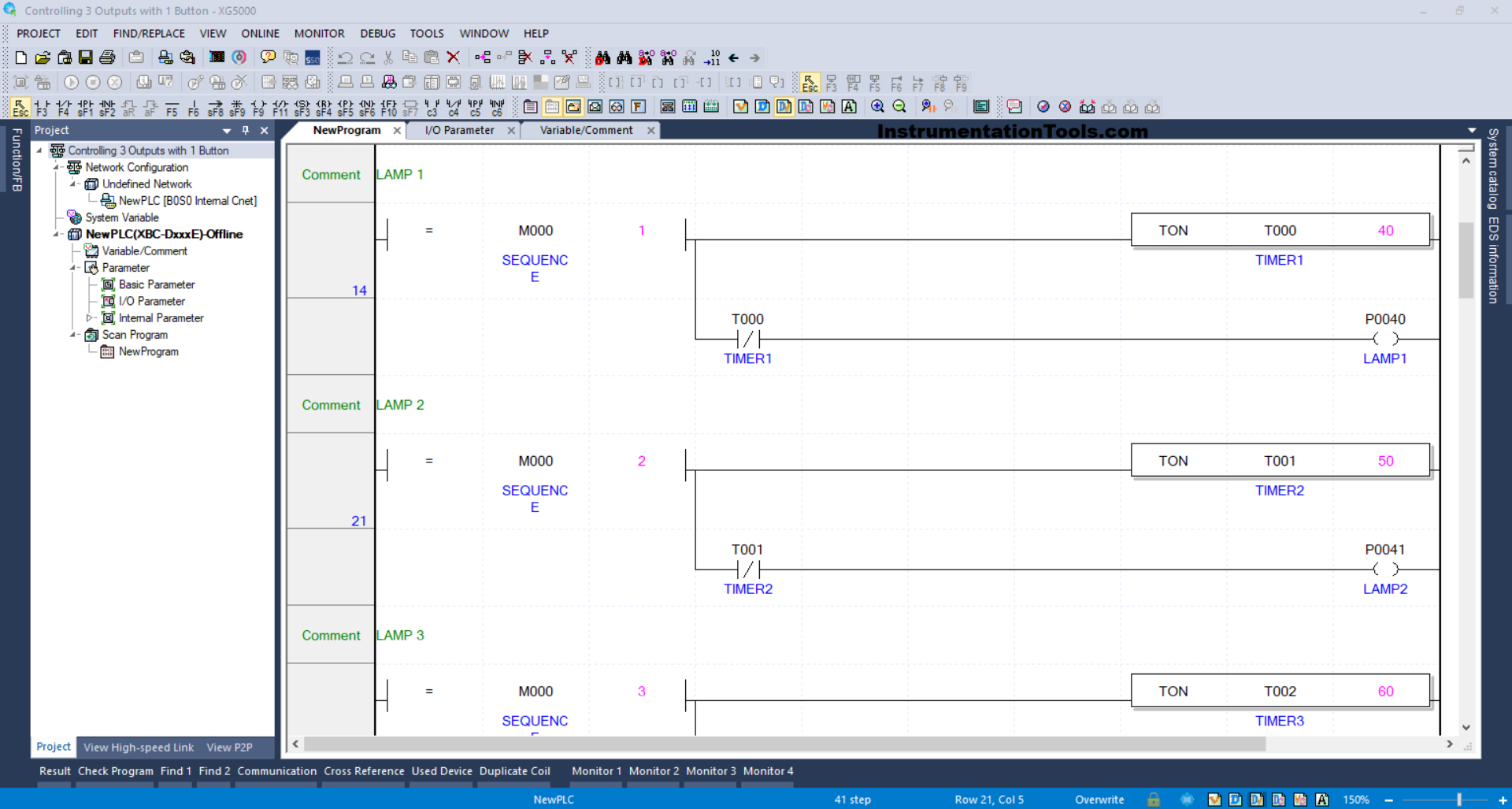Click the Zoom In magnifier icon
The width and height of the screenshot is (1512, 809).
[877, 107]
